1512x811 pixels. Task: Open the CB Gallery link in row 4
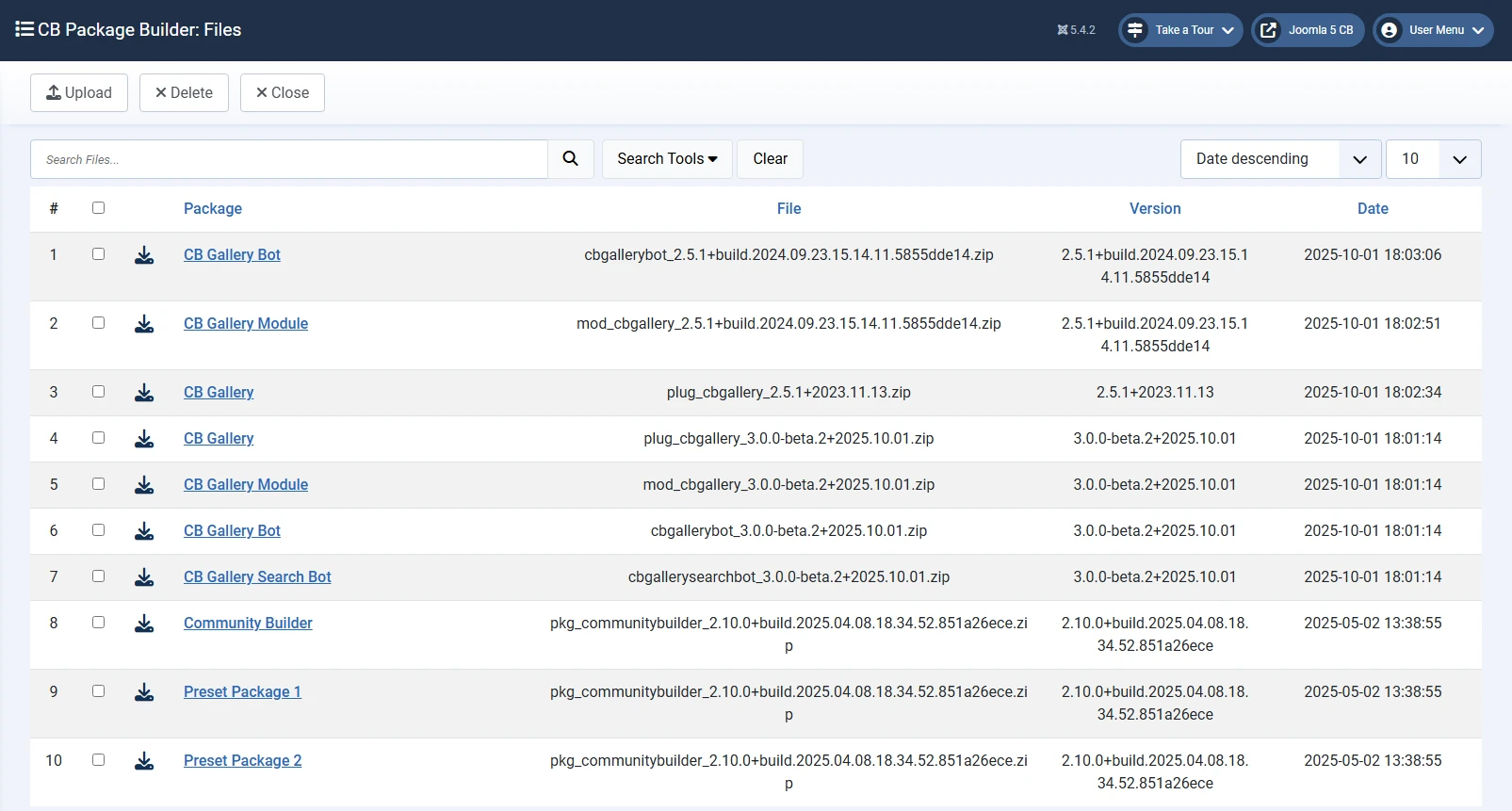coord(219,439)
